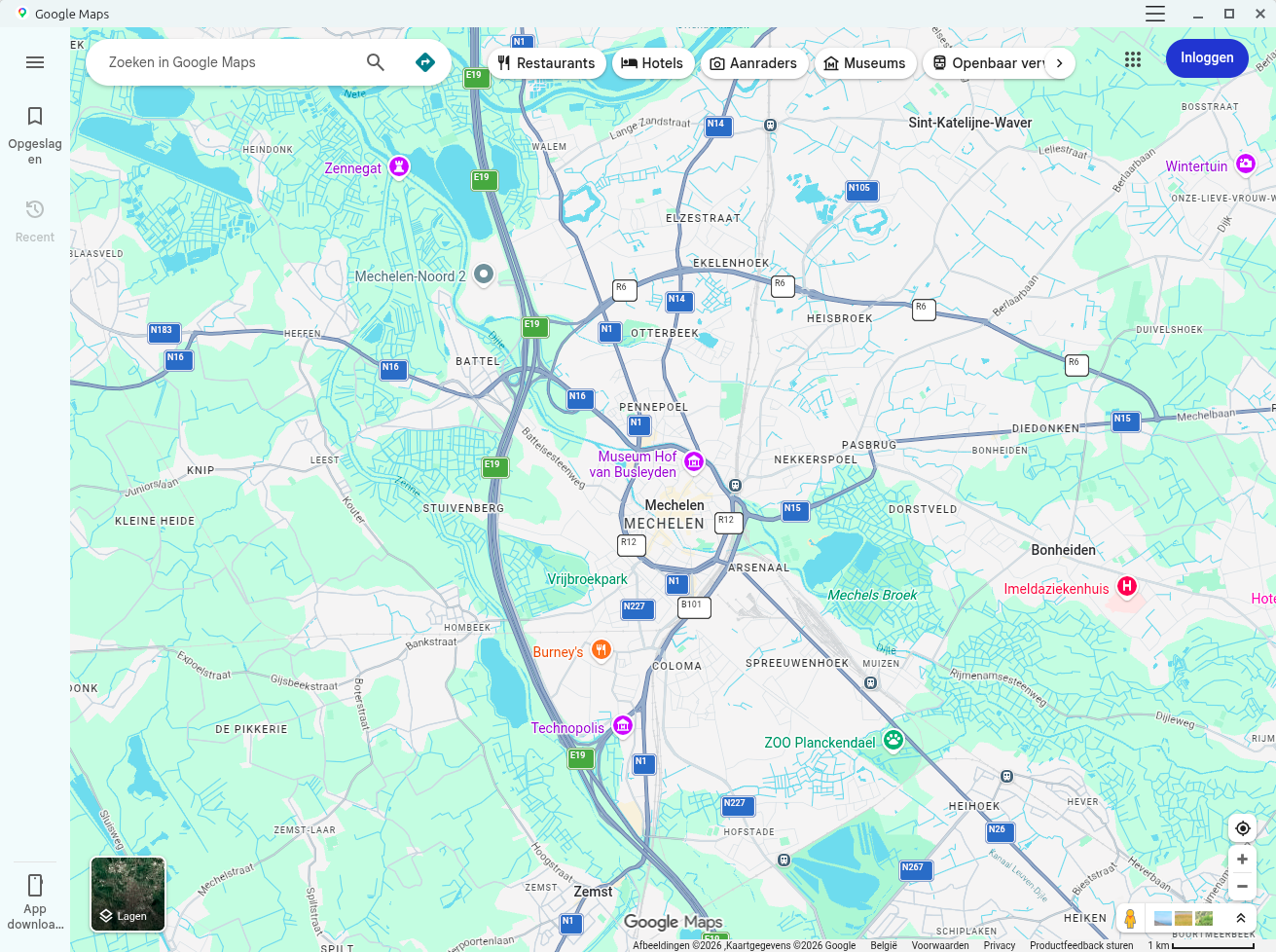The height and width of the screenshot is (952, 1276).
Task: Click the Zennegat attraction marker
Action: click(x=399, y=166)
